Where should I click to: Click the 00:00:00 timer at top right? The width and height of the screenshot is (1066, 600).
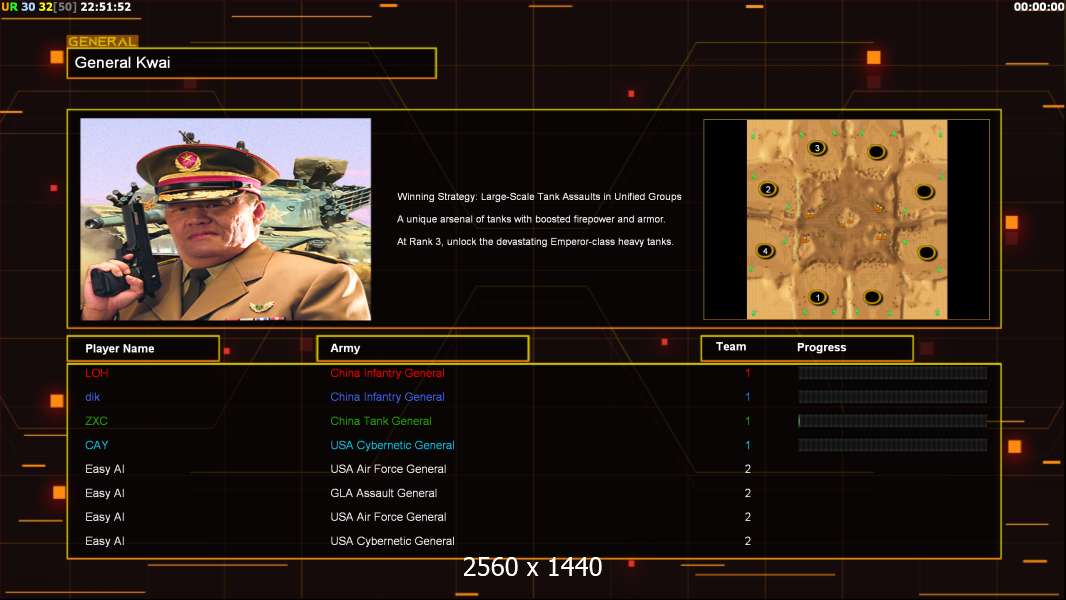[x=1038, y=7]
